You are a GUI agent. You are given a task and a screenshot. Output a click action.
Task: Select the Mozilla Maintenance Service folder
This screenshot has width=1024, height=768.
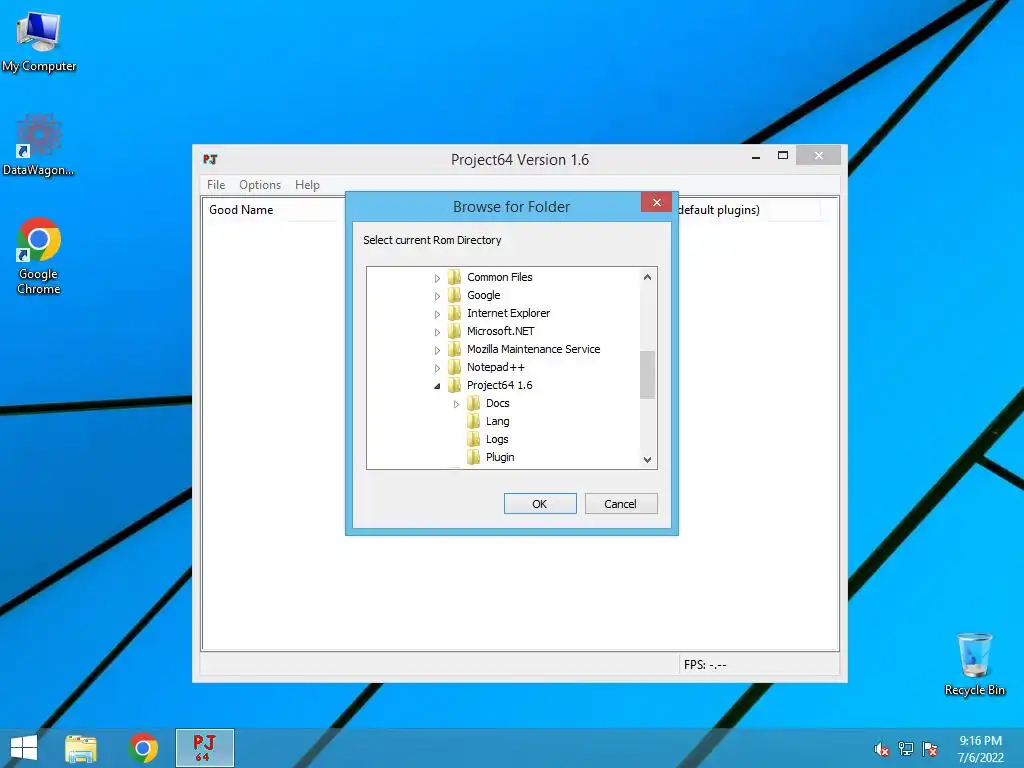[533, 349]
